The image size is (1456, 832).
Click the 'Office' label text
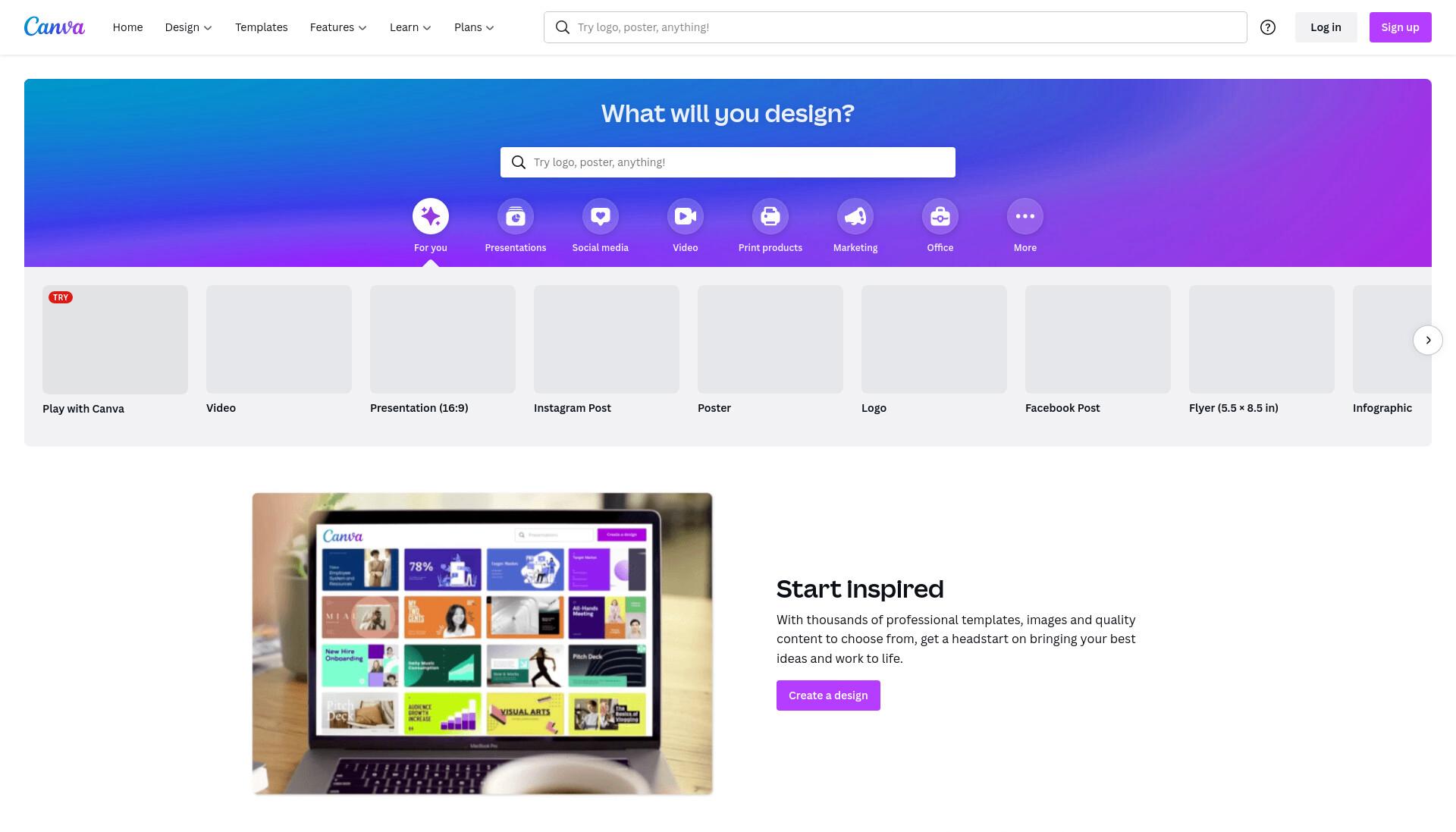pyautogui.click(x=940, y=248)
